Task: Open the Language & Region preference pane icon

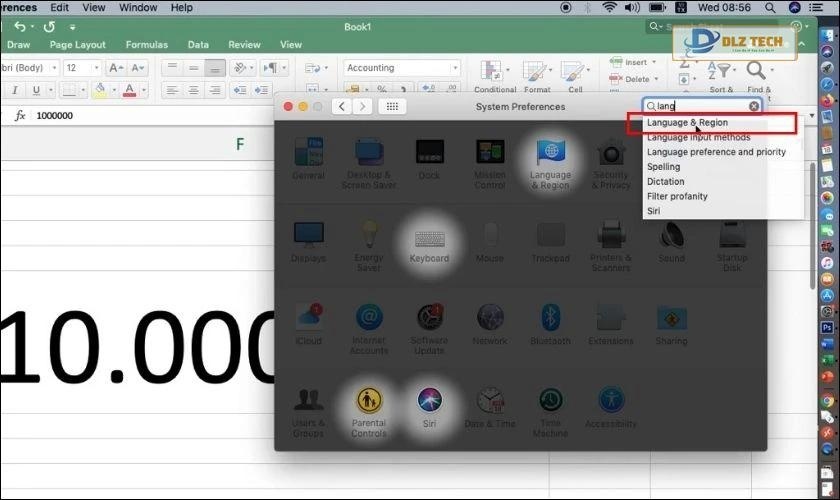Action: tap(550, 154)
